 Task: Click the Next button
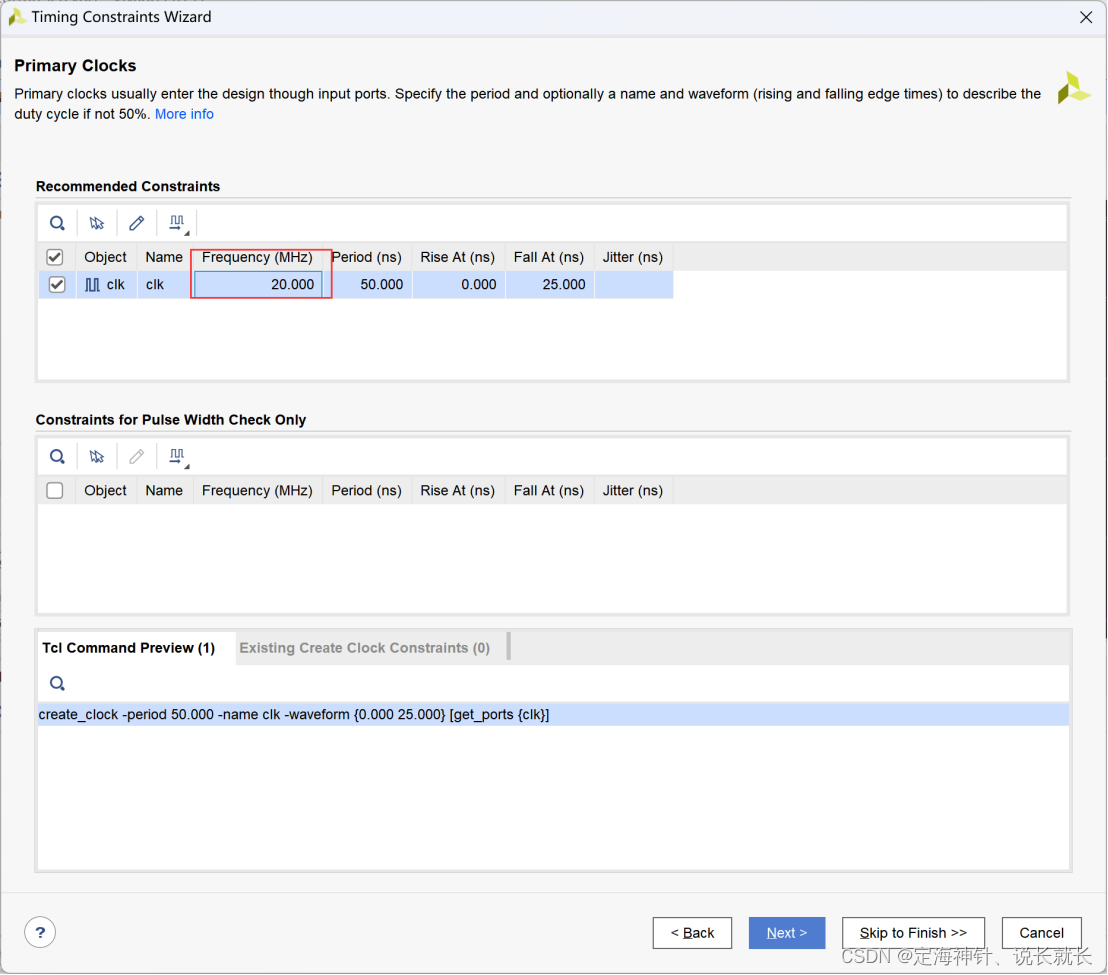click(786, 933)
